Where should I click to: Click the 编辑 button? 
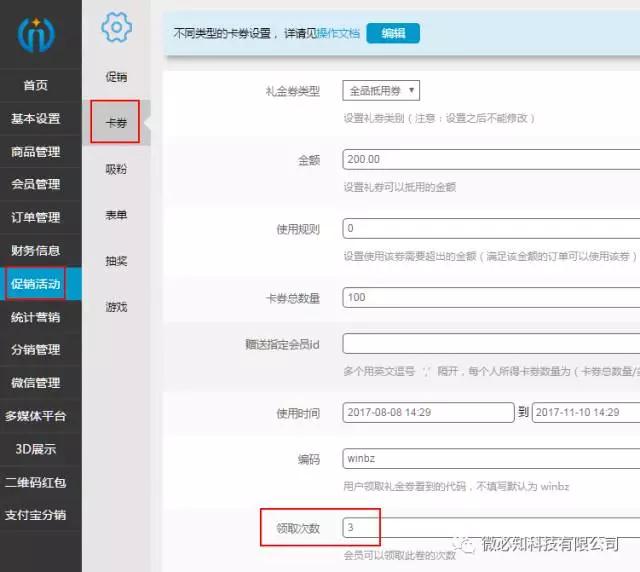393,33
